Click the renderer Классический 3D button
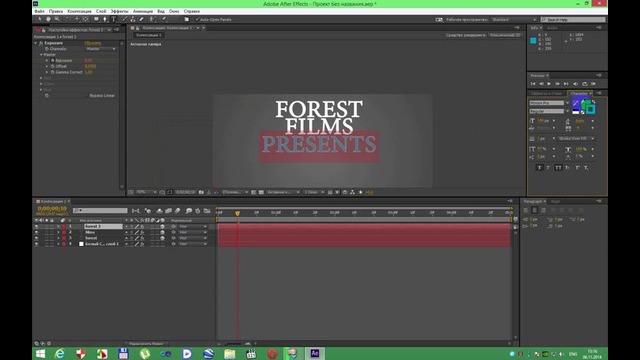640x360 pixels. click(505, 35)
